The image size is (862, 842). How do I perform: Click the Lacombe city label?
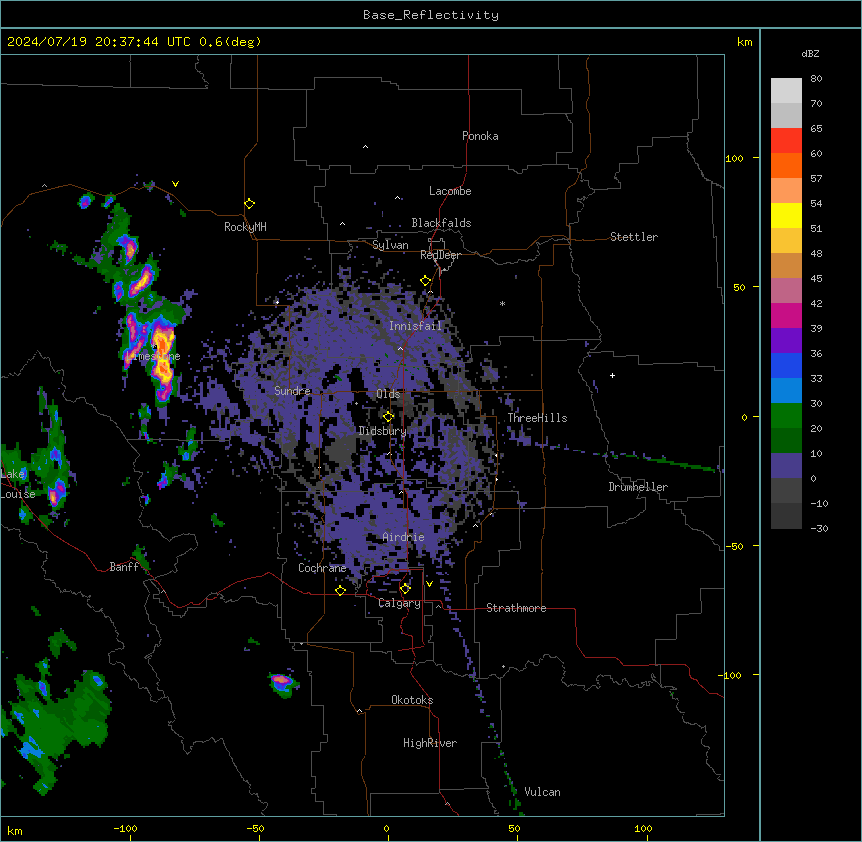point(450,191)
